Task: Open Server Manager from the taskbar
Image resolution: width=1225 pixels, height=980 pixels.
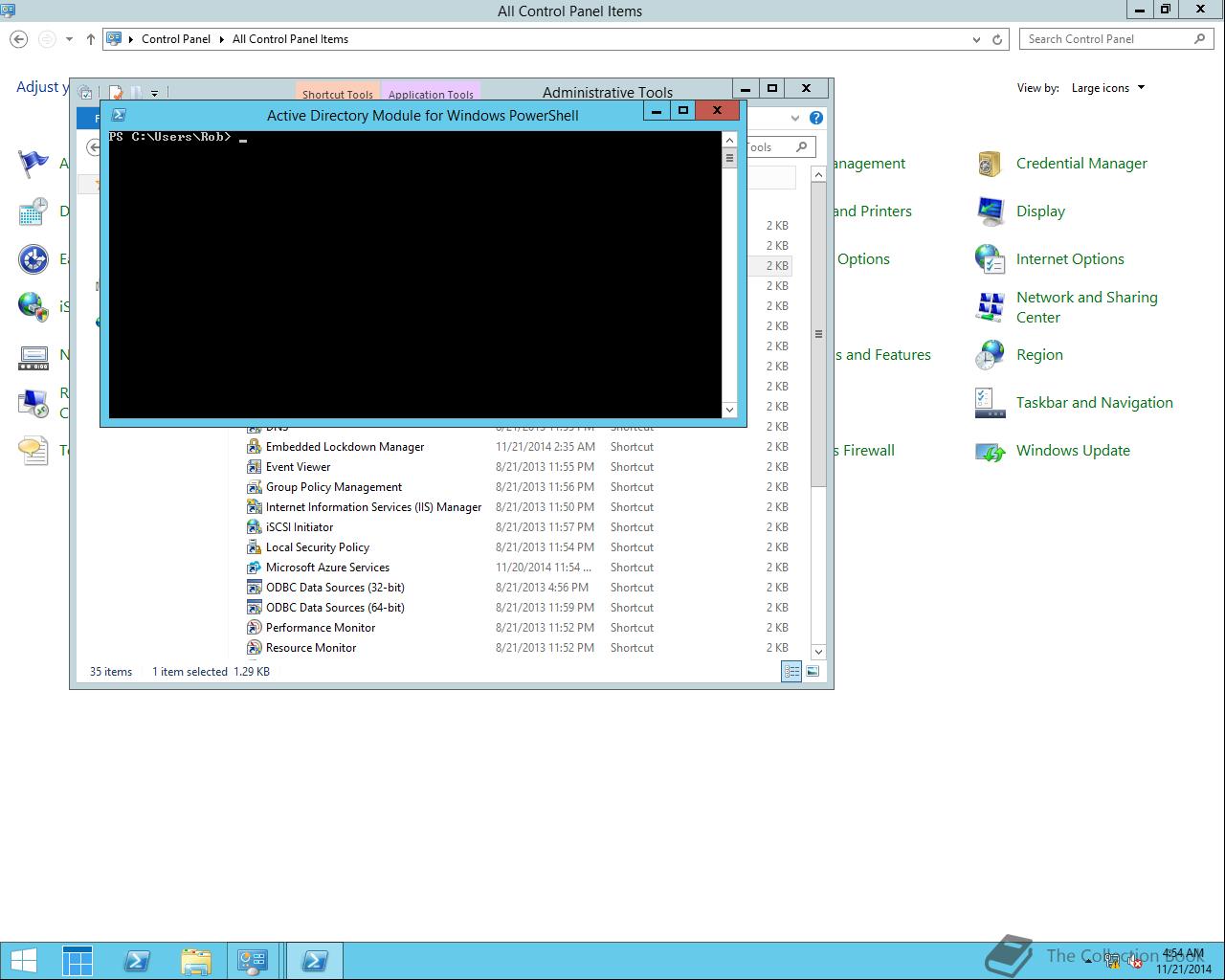Action: (78, 961)
